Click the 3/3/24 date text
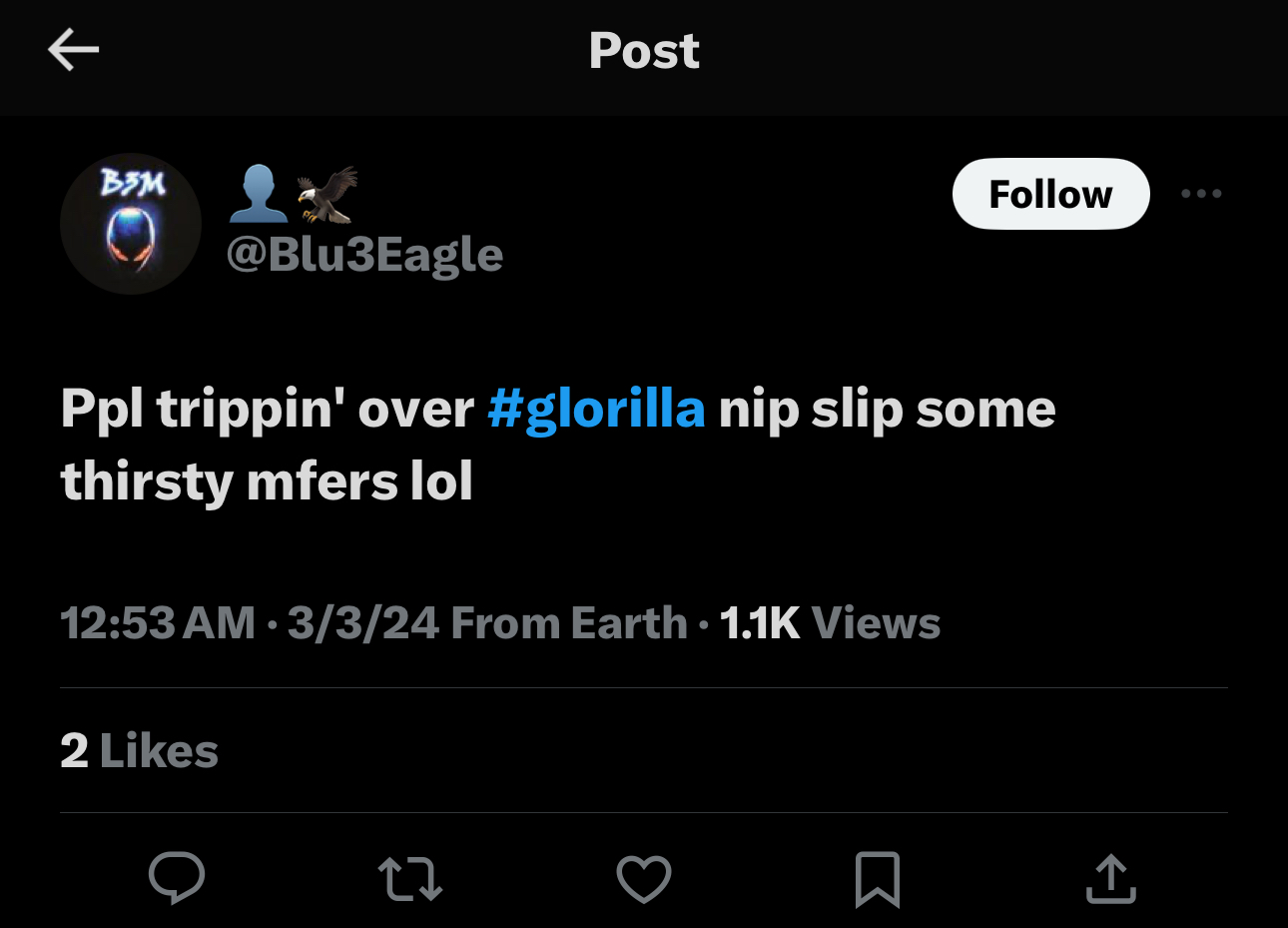 [363, 621]
